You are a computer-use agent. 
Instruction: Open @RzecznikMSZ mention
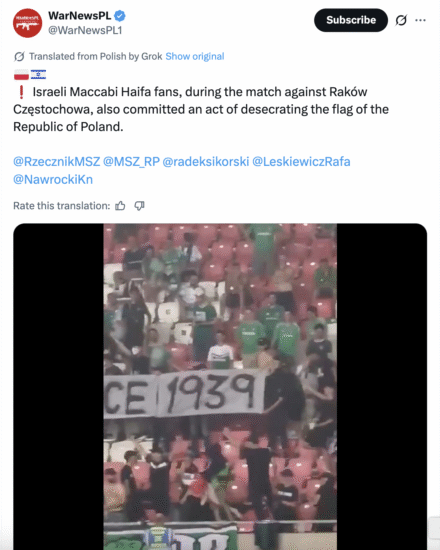pyautogui.click(x=56, y=162)
